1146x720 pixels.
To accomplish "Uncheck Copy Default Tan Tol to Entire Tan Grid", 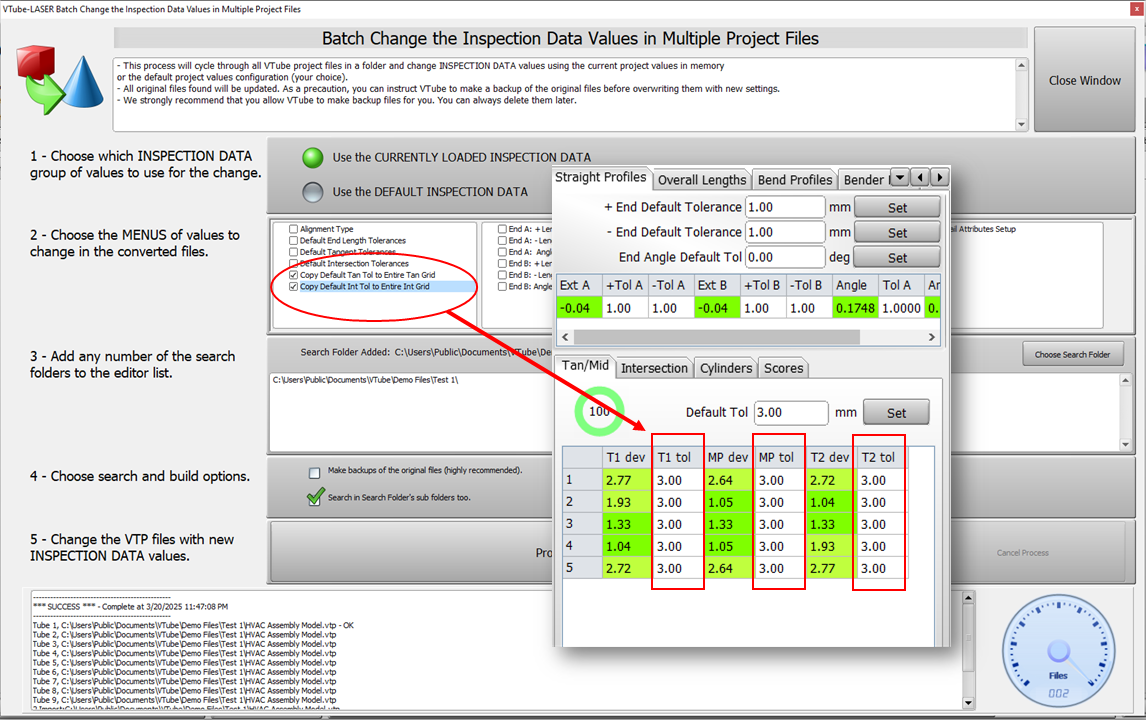I will (x=293, y=275).
